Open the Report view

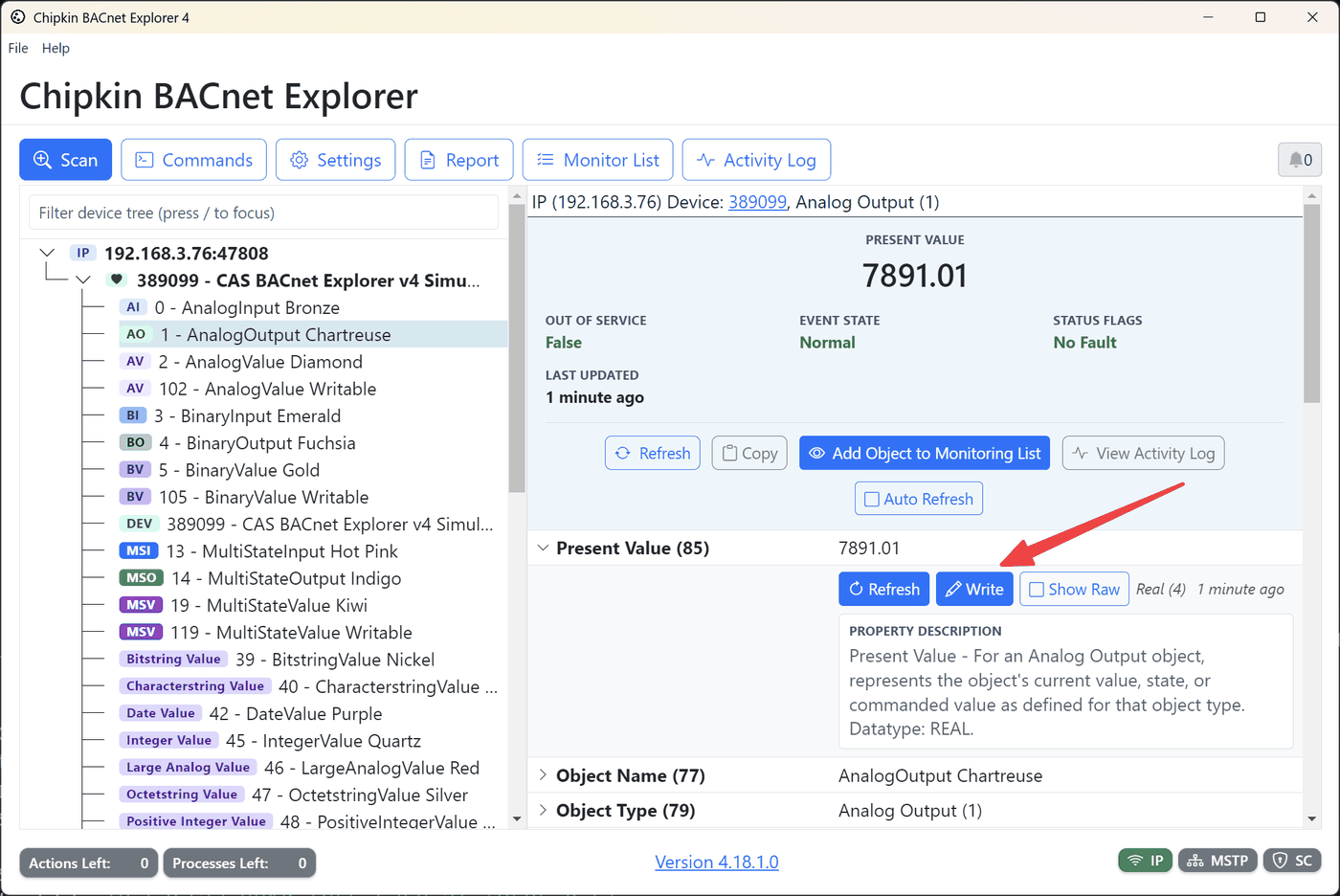pyautogui.click(x=458, y=160)
